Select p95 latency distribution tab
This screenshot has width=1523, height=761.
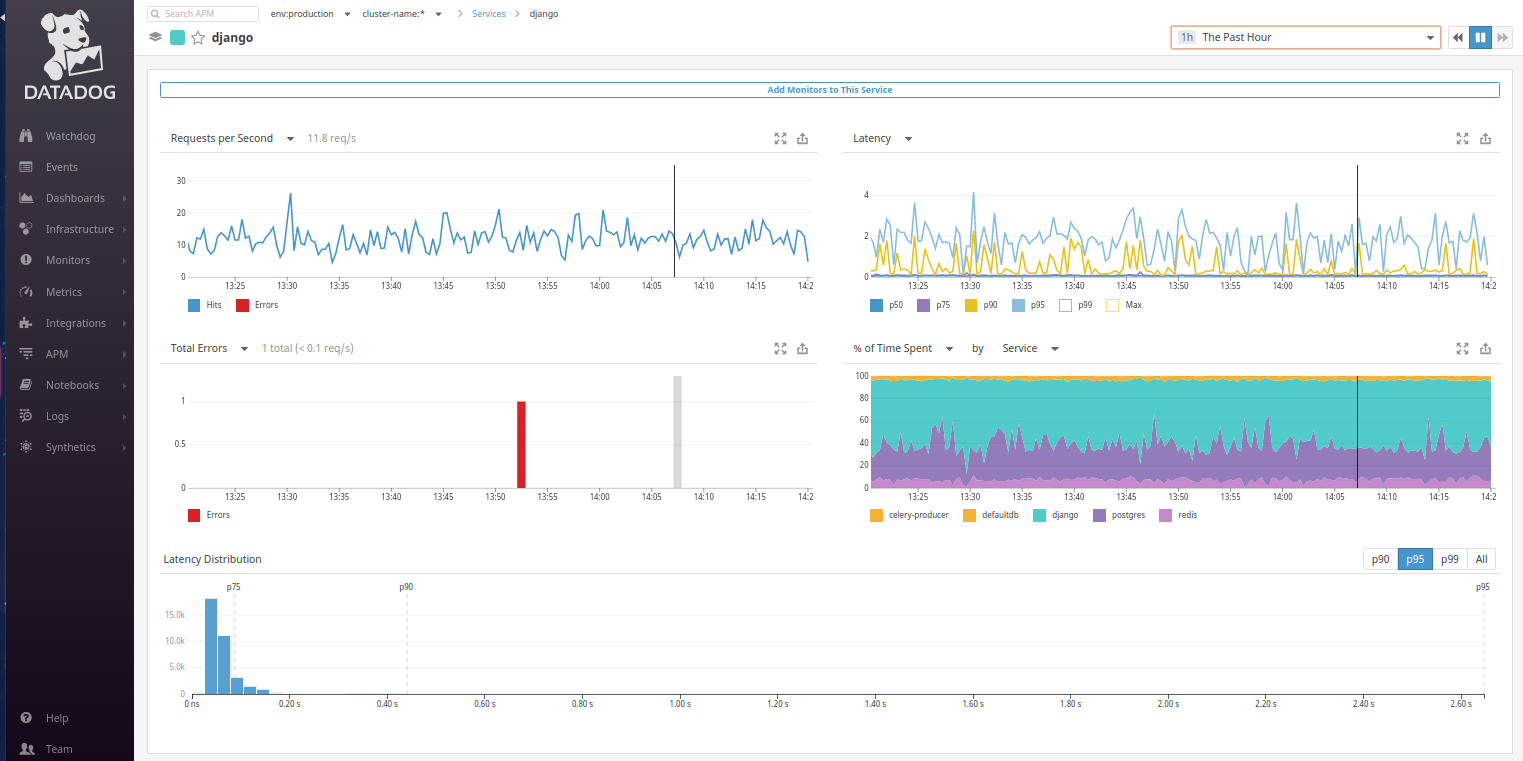[x=1415, y=560]
